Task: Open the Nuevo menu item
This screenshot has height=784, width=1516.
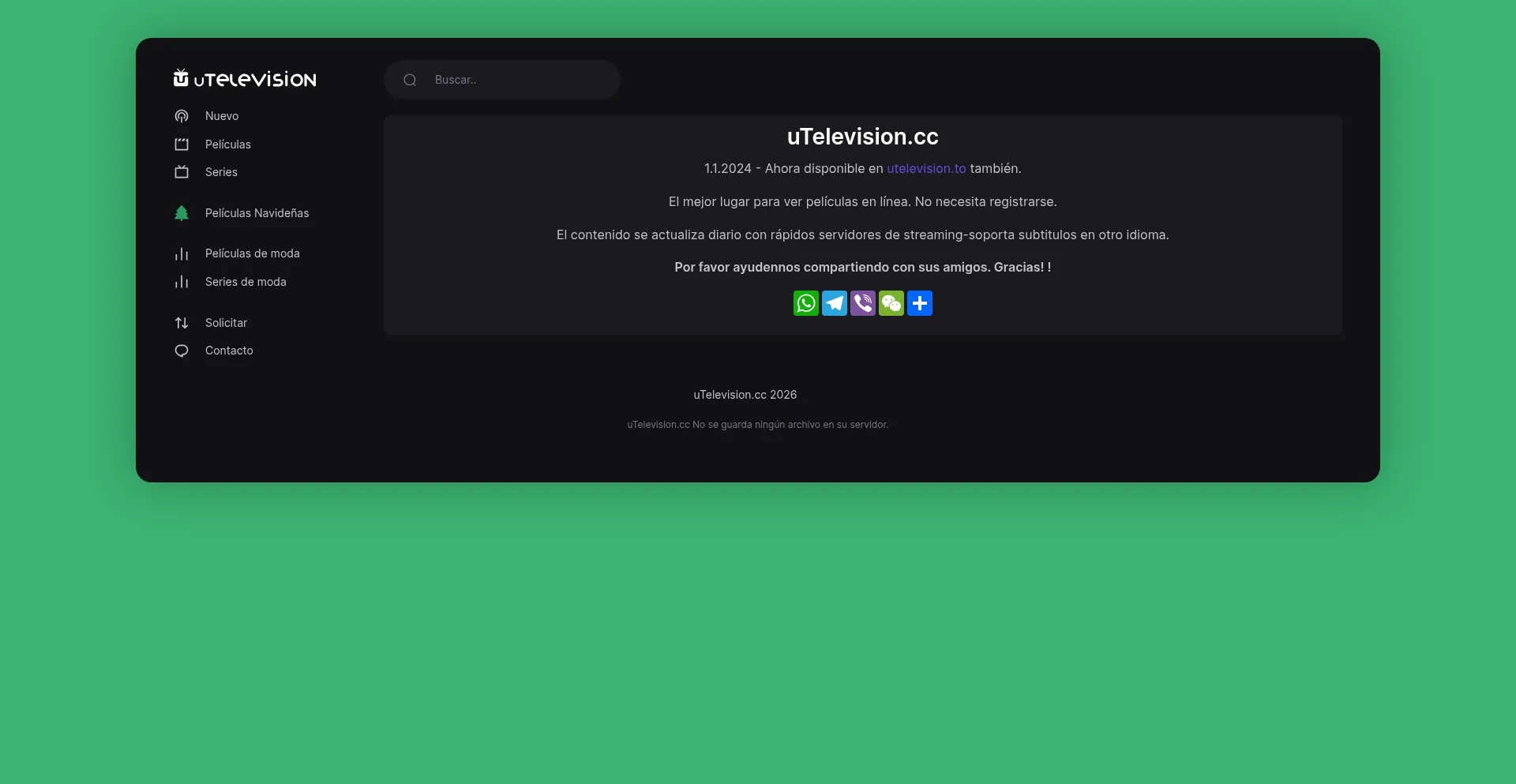Action: click(x=222, y=116)
